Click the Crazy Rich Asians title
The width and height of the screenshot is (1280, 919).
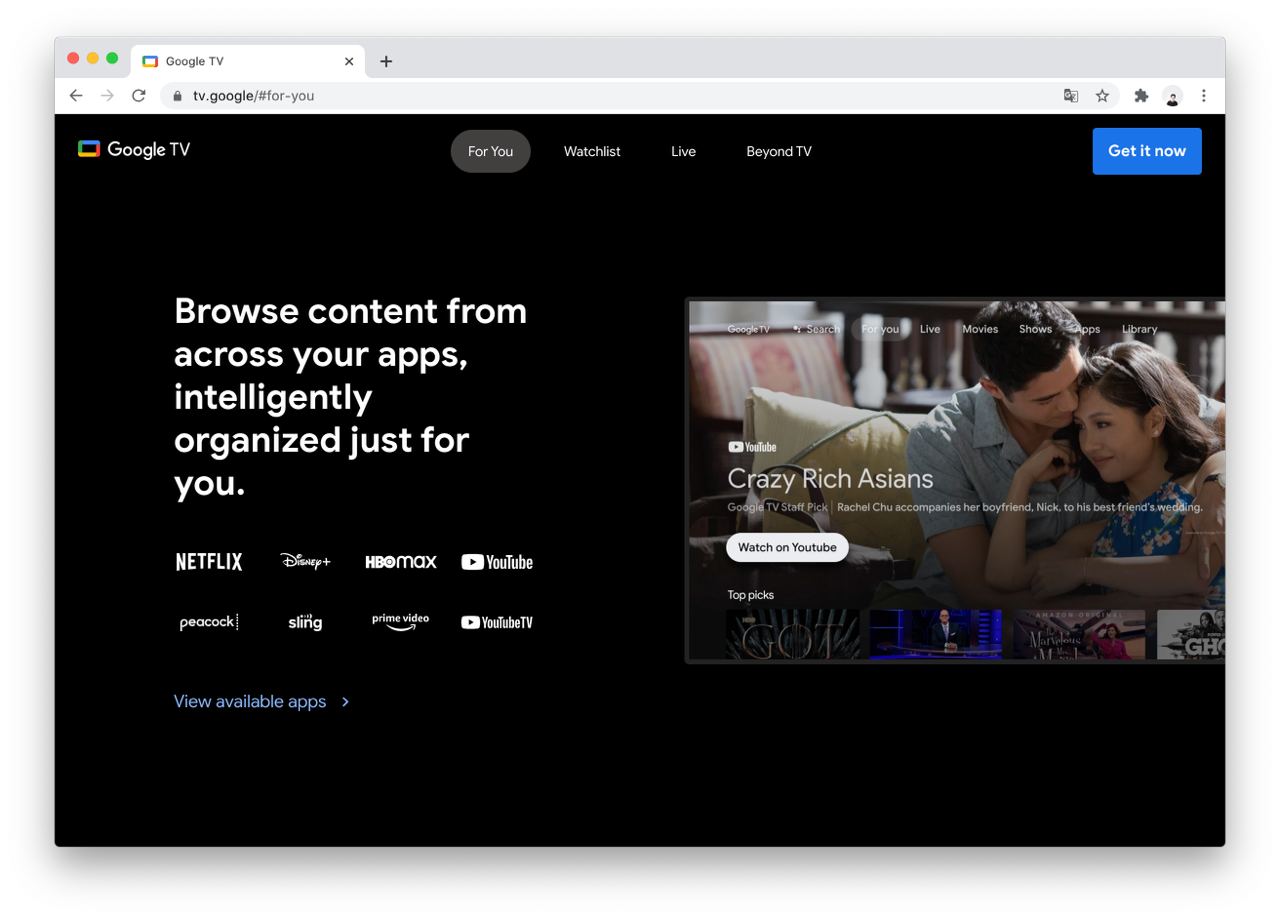[830, 479]
